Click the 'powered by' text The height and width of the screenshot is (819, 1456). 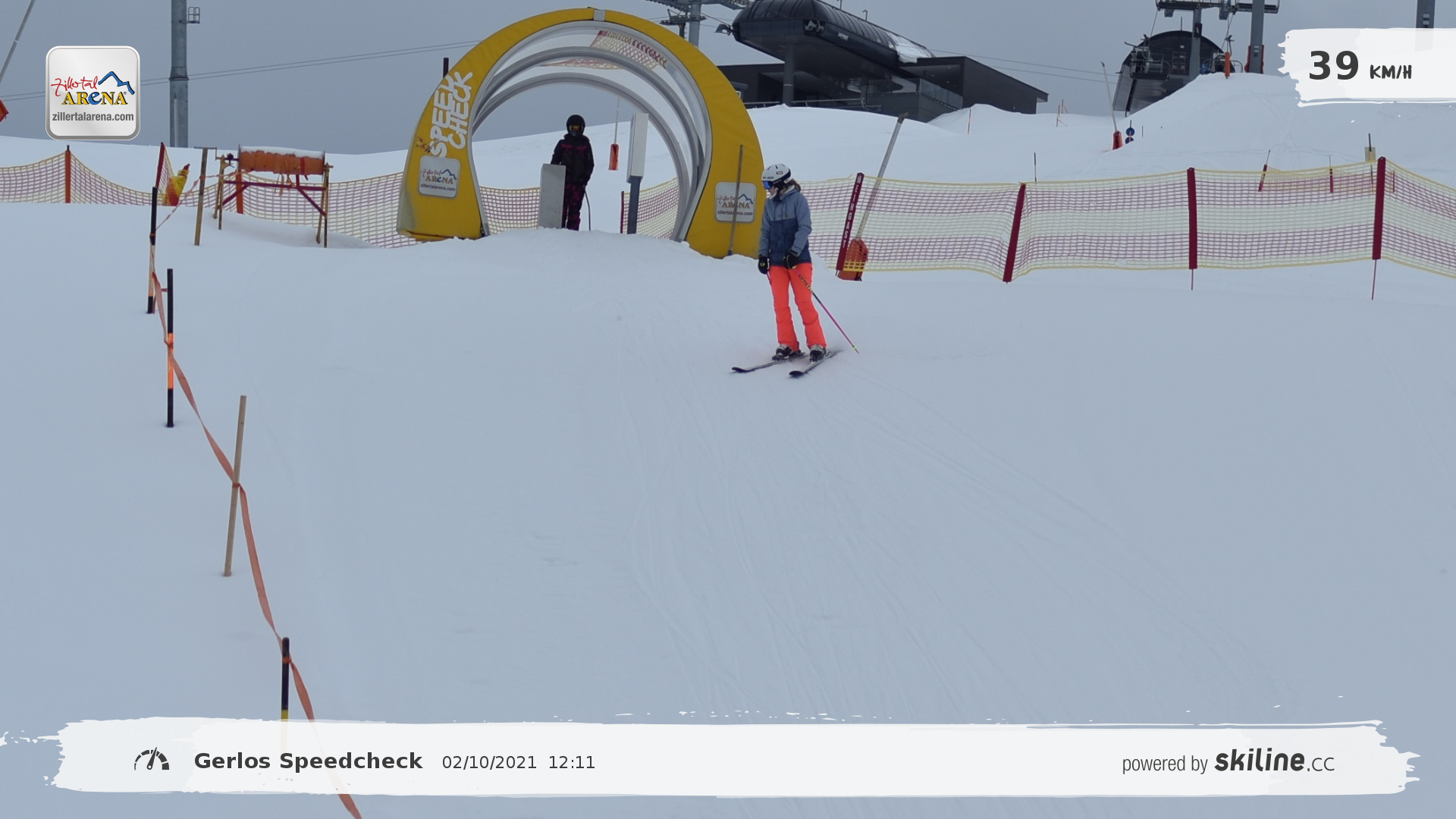pyautogui.click(x=1164, y=764)
